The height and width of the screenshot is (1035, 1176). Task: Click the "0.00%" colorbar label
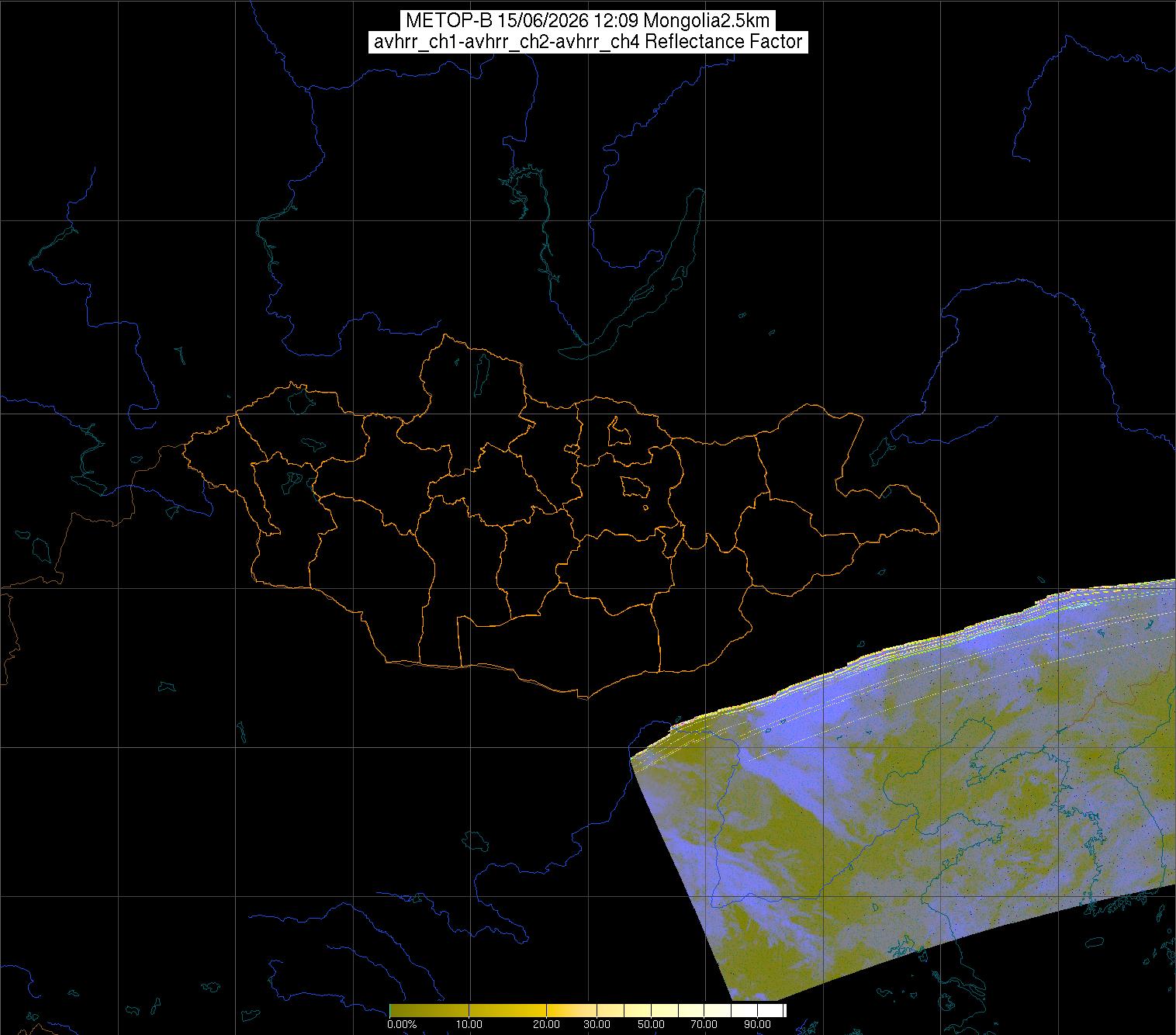[x=402, y=1025]
